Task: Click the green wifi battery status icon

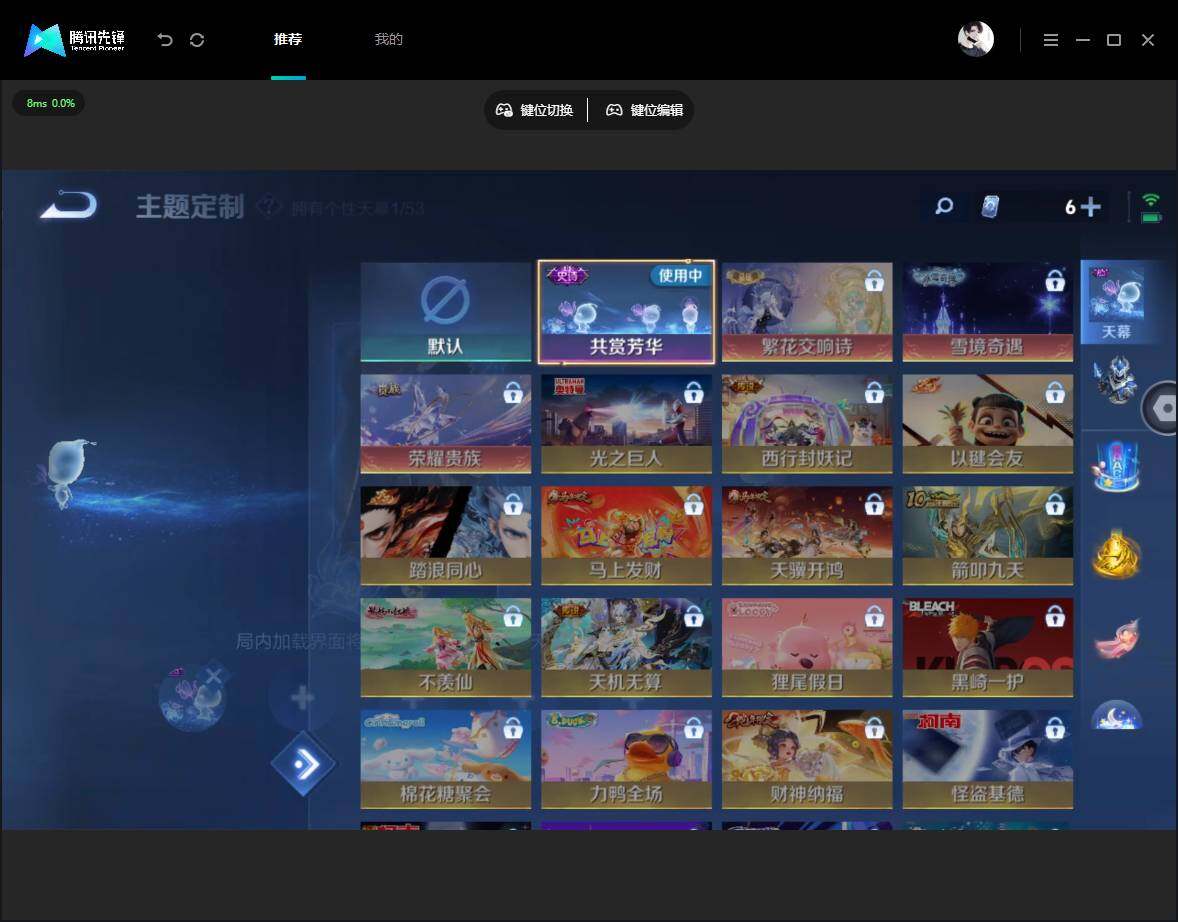Action: tap(1151, 207)
